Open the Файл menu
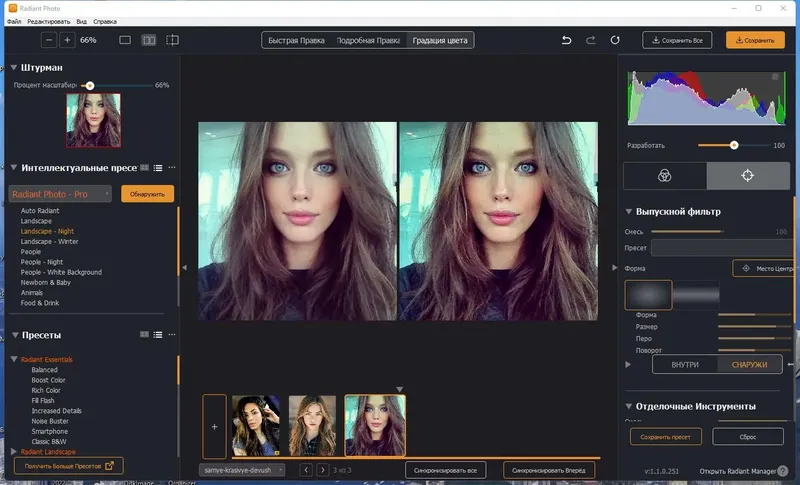 pos(13,20)
